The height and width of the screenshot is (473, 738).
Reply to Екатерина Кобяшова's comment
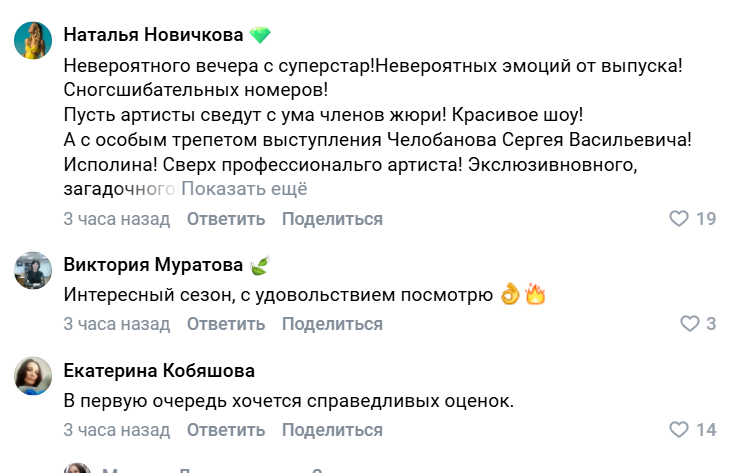pos(226,430)
